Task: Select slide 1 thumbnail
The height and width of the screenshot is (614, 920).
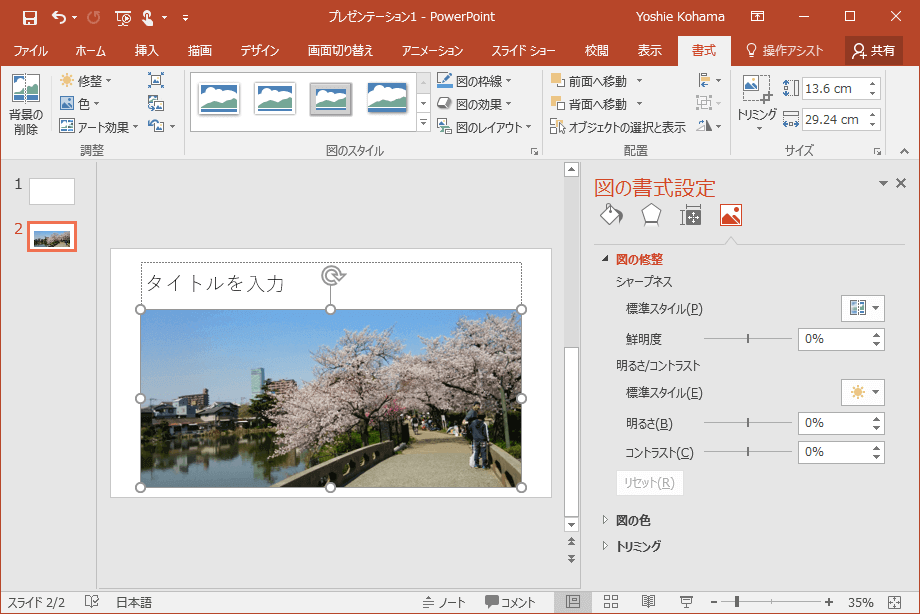Action: point(51,191)
